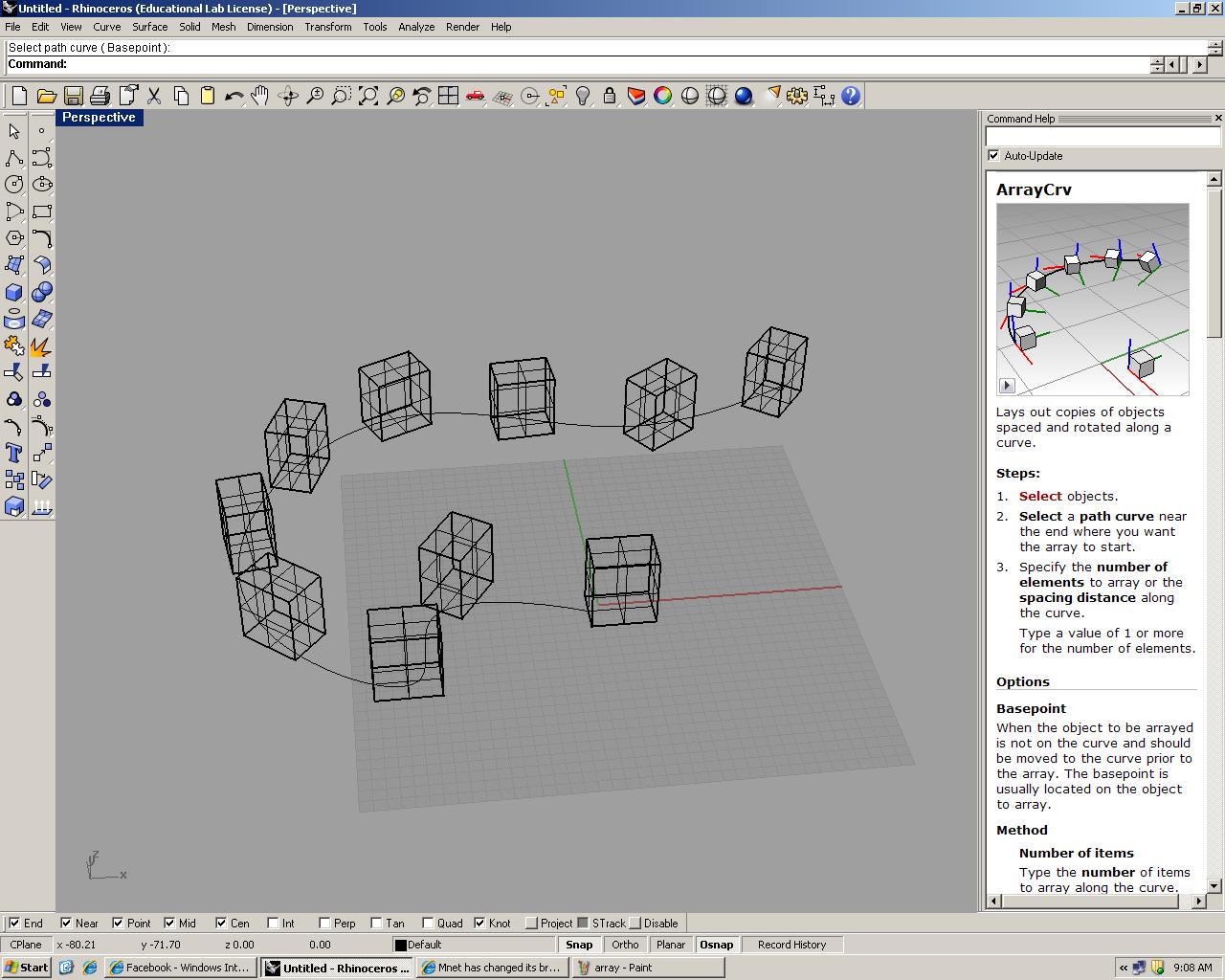Enable the Perp osnap checkbox

click(x=324, y=924)
